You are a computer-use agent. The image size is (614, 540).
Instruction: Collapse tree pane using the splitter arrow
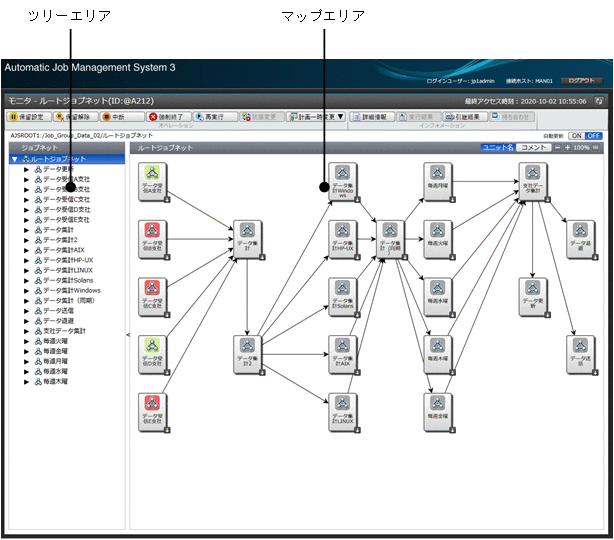(x=127, y=336)
